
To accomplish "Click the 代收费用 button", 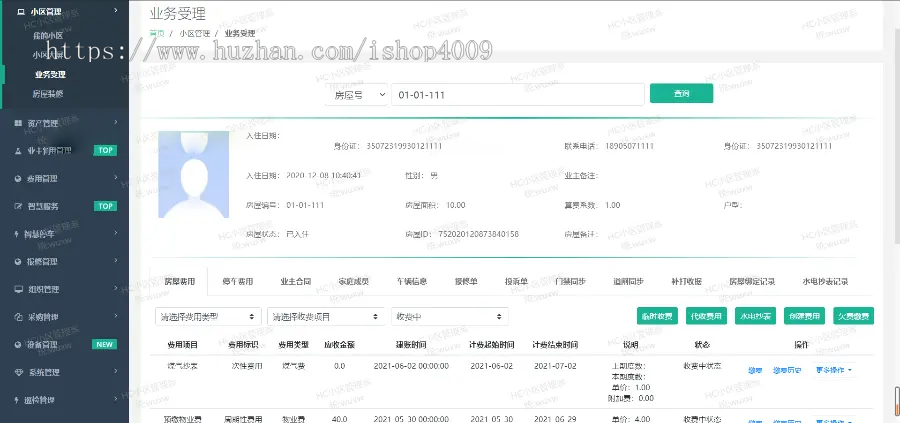I will [x=706, y=316].
